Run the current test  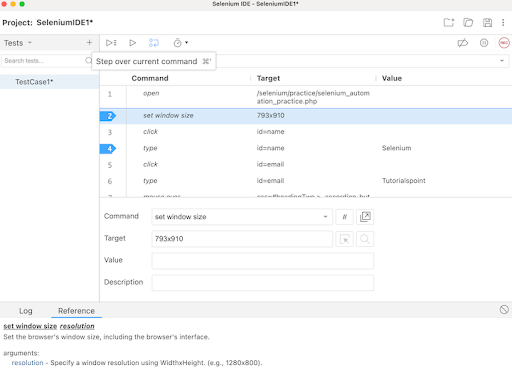click(x=132, y=43)
